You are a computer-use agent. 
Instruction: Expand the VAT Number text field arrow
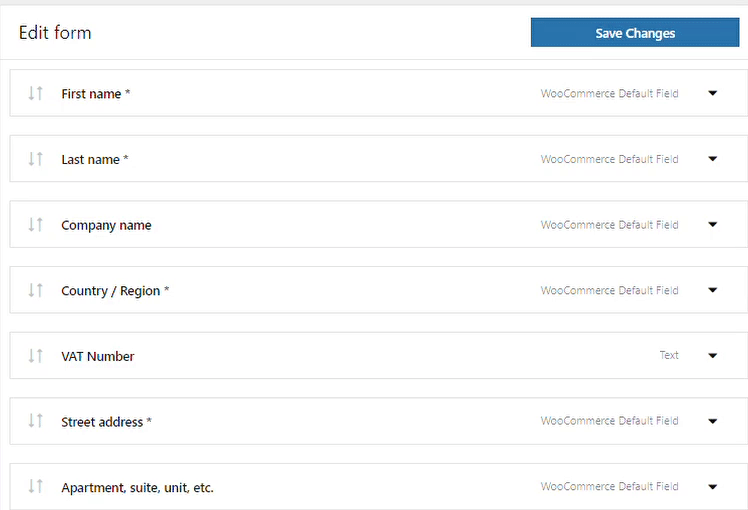click(x=712, y=355)
